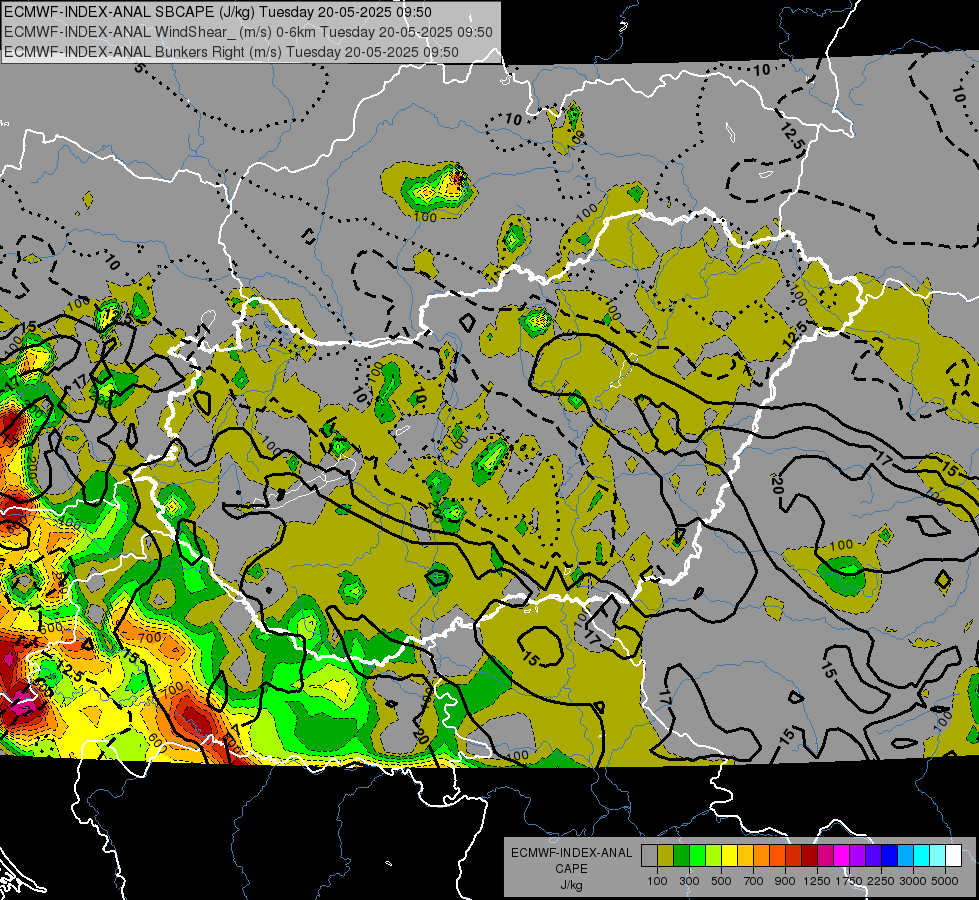Select the 1750 tick label on legend
Image resolution: width=979 pixels, height=900 pixels.
pyautogui.click(x=849, y=881)
